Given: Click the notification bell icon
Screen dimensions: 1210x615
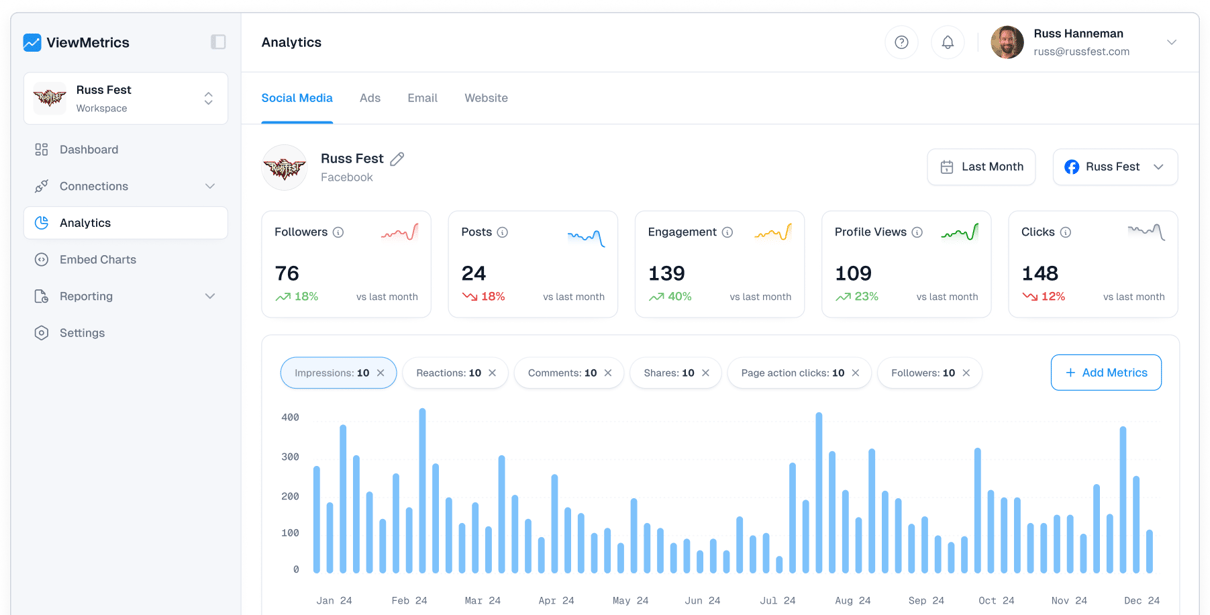Looking at the screenshot, I should coord(947,42).
